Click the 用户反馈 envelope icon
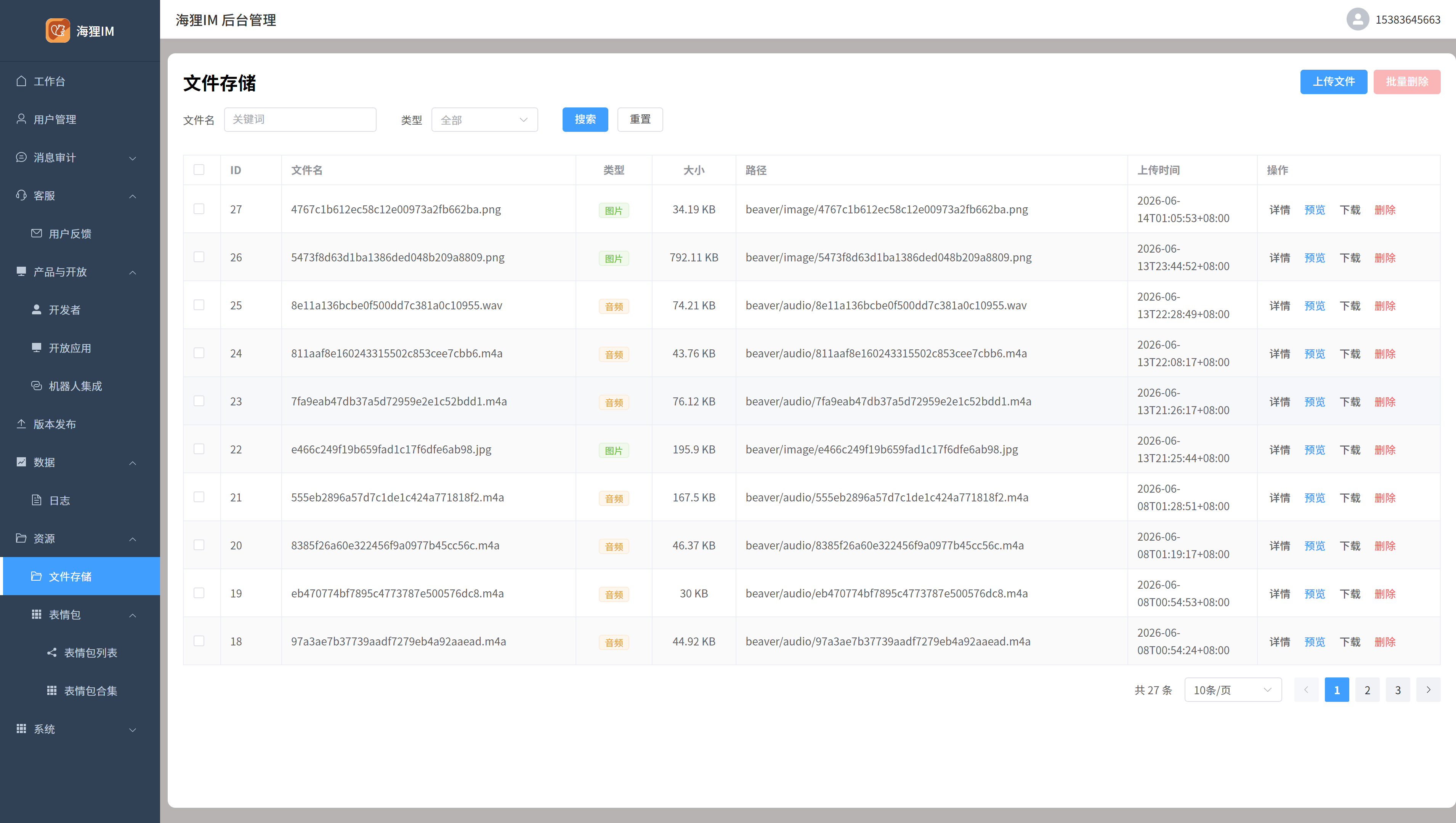 pyautogui.click(x=37, y=233)
